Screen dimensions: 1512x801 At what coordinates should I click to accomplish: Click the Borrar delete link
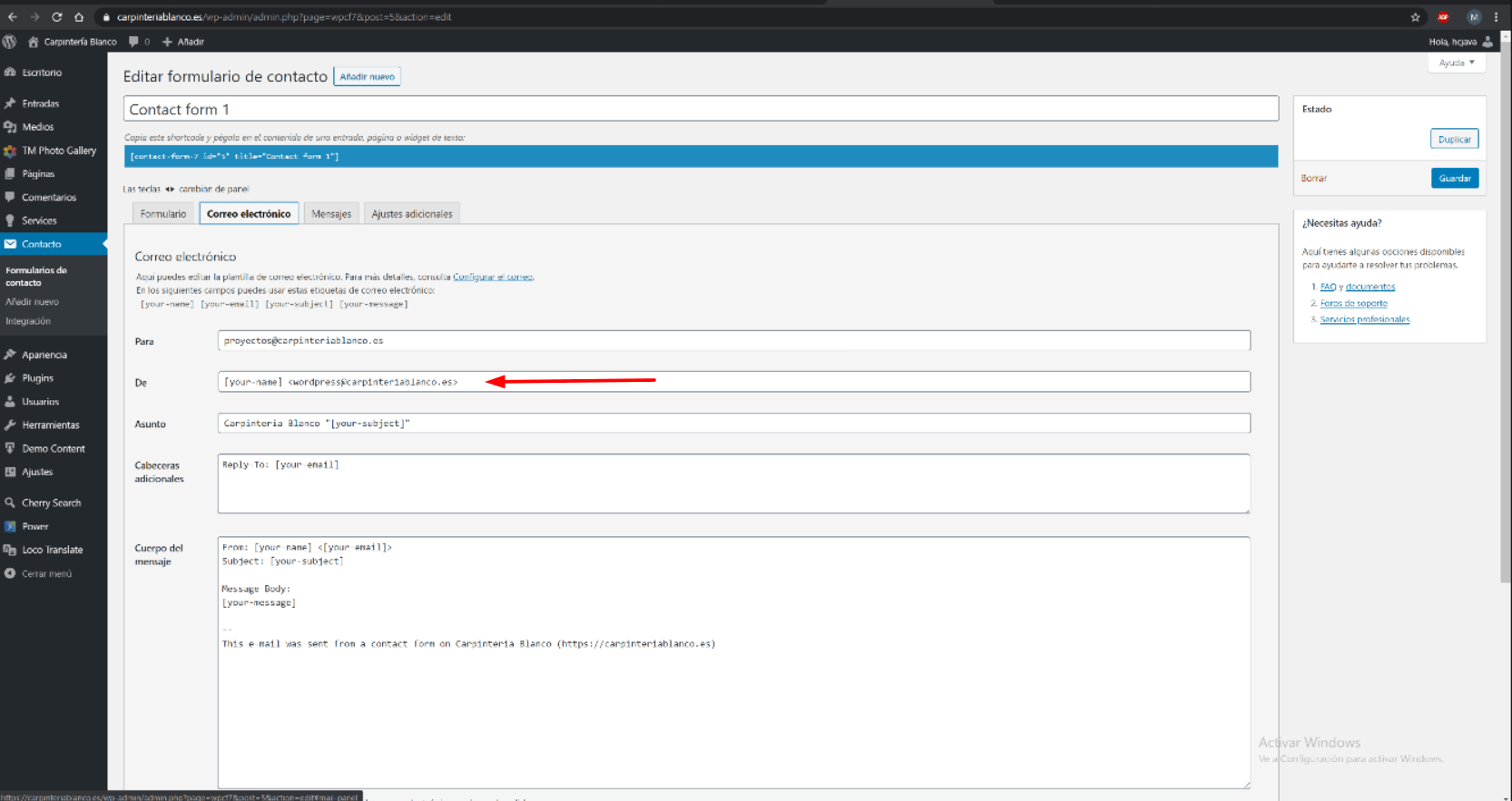[x=1314, y=179]
